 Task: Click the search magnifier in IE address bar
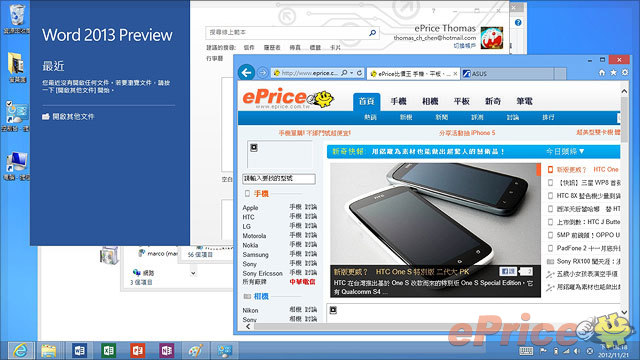coord(344,73)
